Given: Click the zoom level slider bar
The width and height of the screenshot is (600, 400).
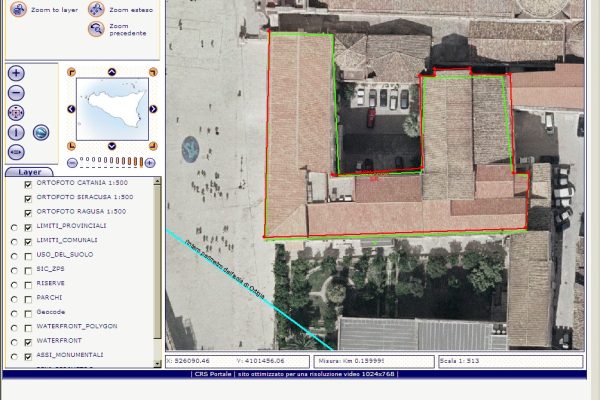Looking at the screenshot, I should (x=110, y=160).
